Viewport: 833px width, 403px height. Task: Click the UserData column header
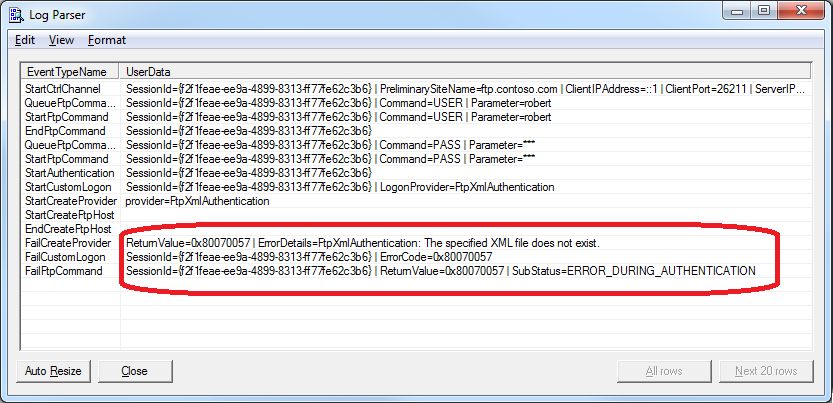(147, 72)
